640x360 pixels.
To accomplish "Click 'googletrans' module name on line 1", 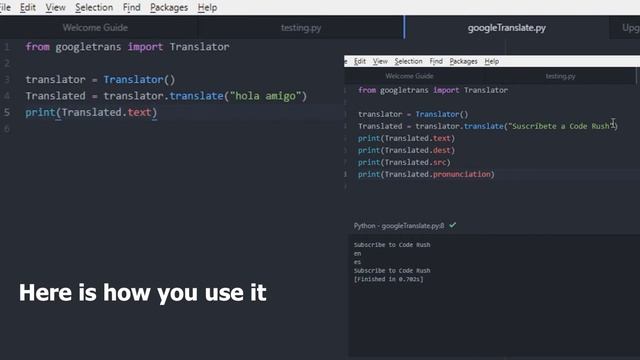I will 88,47.
